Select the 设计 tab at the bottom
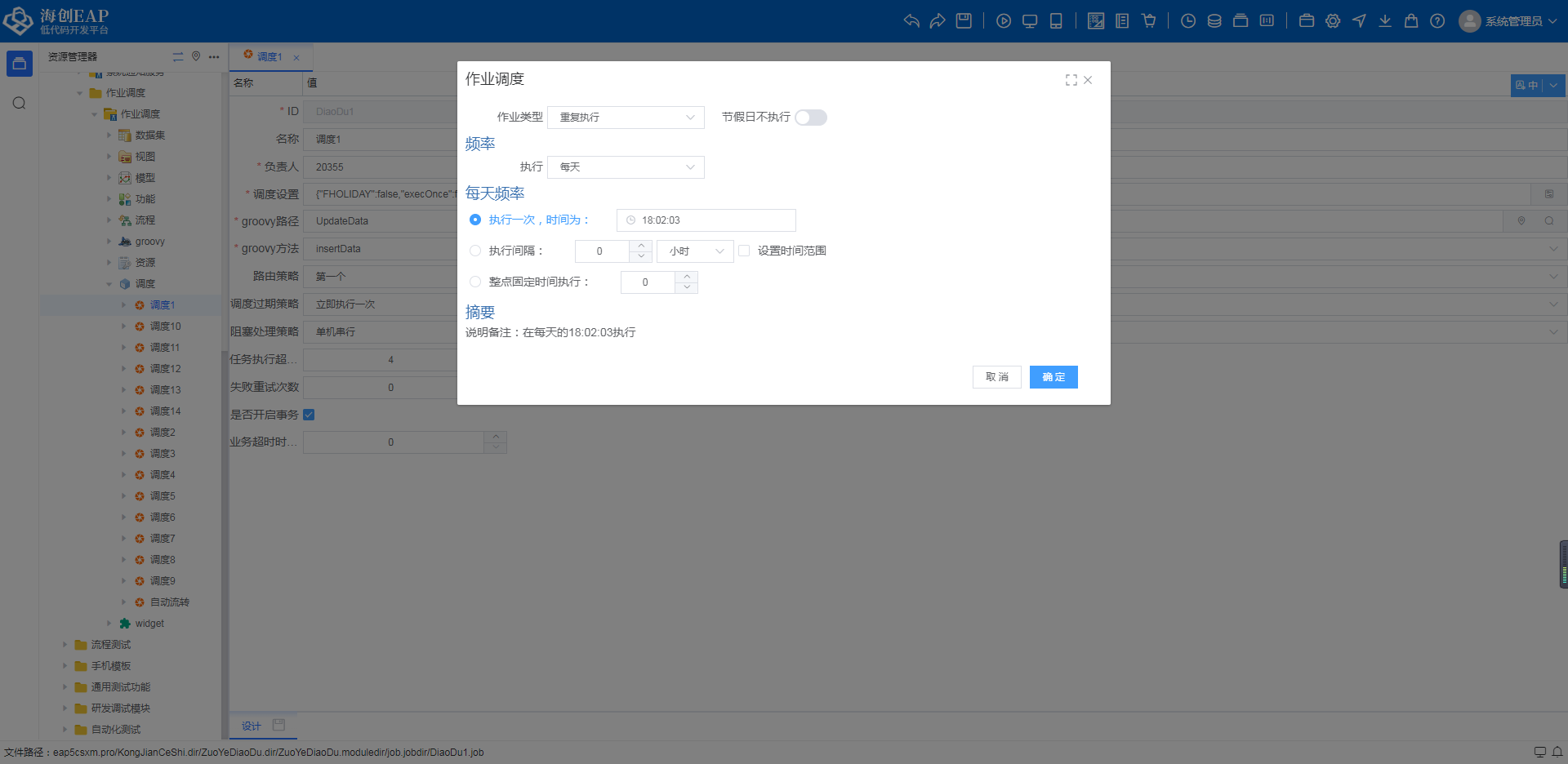 [x=252, y=726]
